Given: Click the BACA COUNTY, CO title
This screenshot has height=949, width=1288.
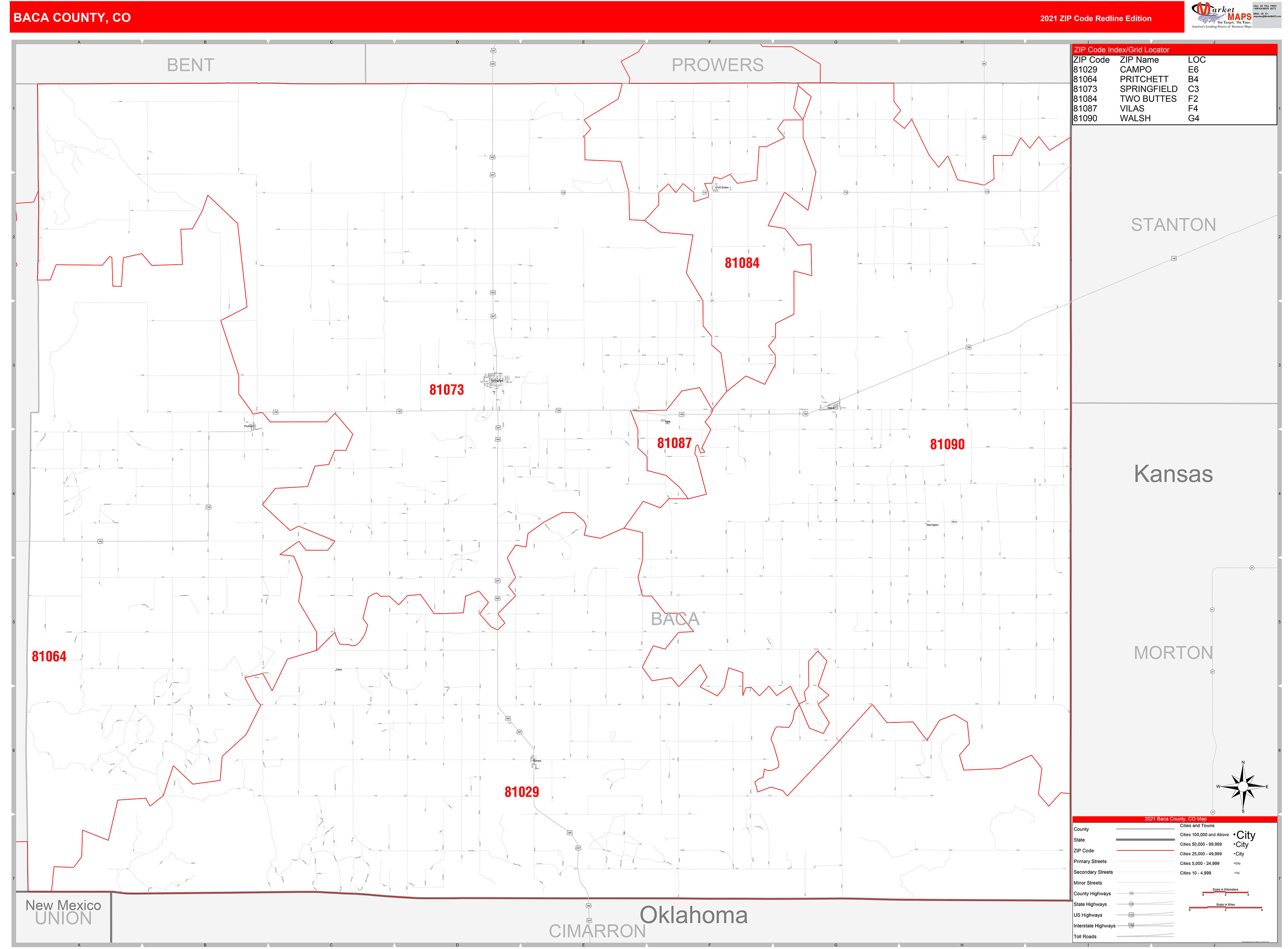Looking at the screenshot, I should click(72, 18).
